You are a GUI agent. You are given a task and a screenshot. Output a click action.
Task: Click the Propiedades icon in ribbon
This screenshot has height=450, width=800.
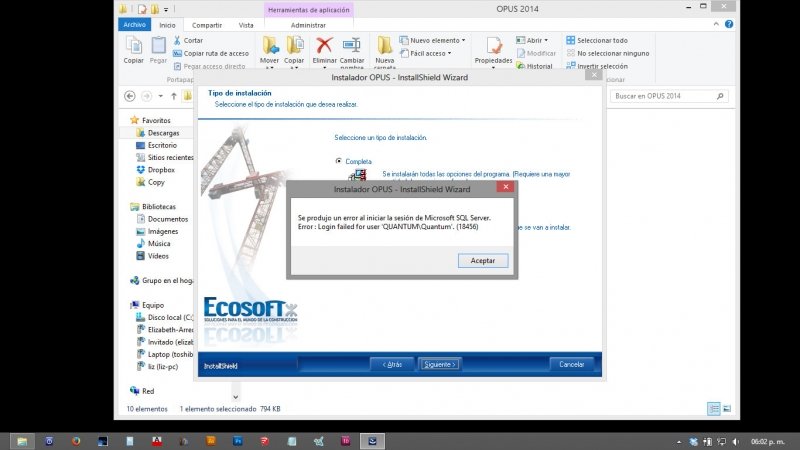(x=493, y=46)
